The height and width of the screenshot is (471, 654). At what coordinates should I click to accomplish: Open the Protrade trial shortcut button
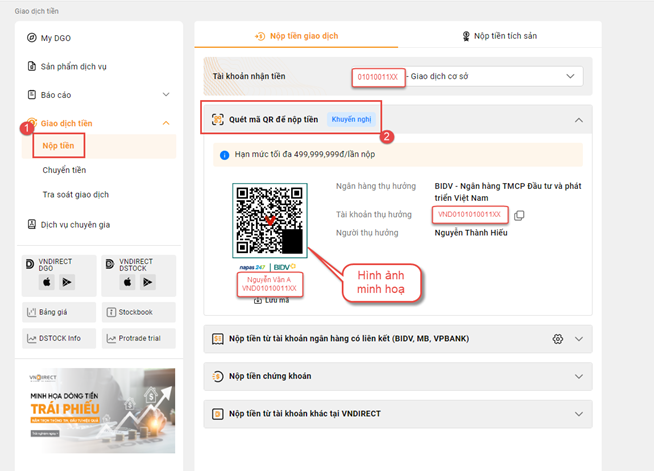[138, 338]
